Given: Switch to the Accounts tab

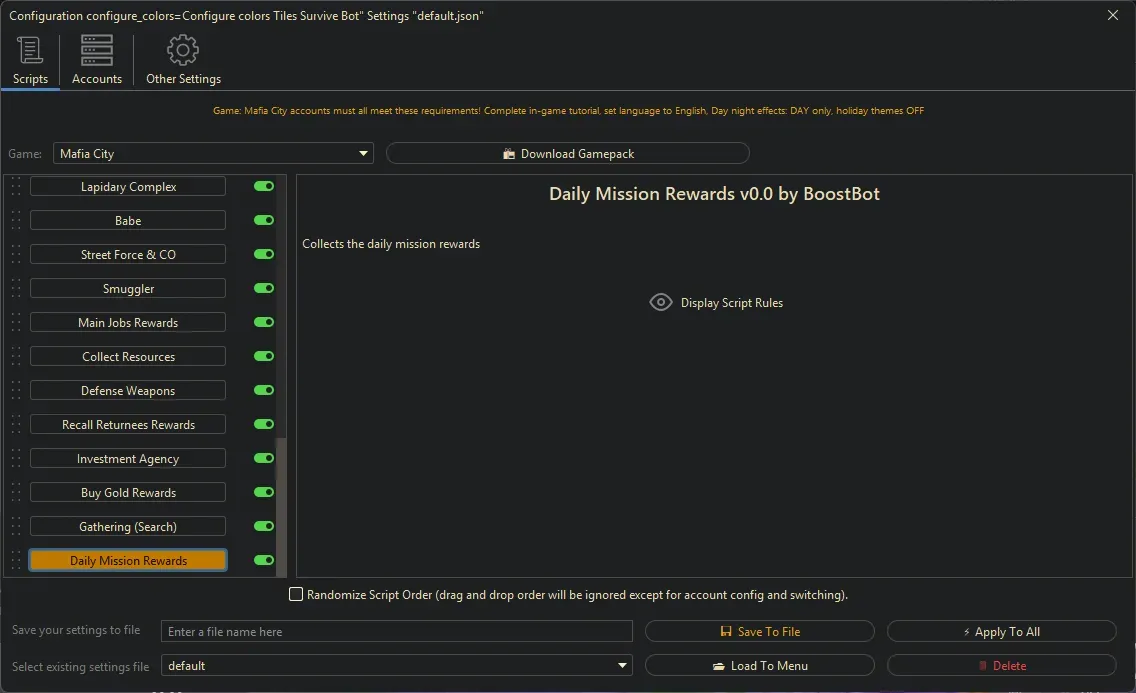Looking at the screenshot, I should 96,60.
